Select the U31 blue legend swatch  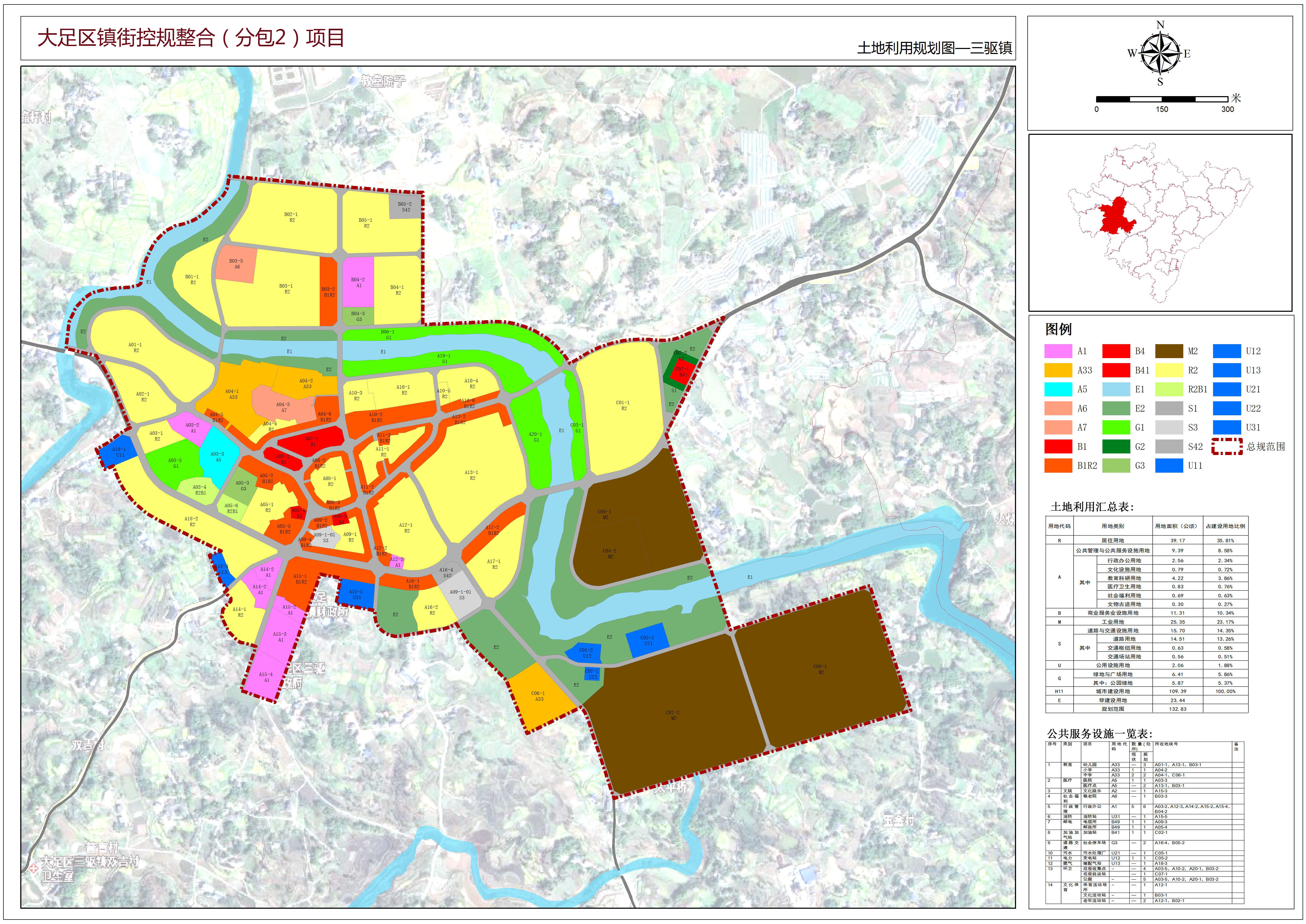1227,427
